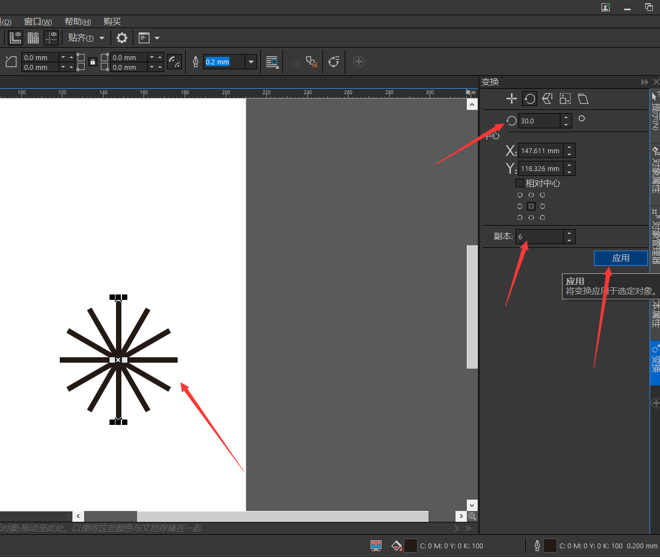660x559 pixels.
Task: Click the 副本 copies input field
Action: tap(540, 237)
